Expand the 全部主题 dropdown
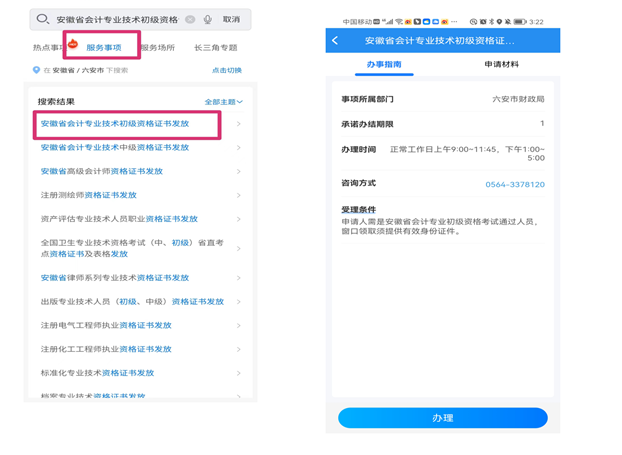Viewport: 622px width, 455px height. [224, 102]
